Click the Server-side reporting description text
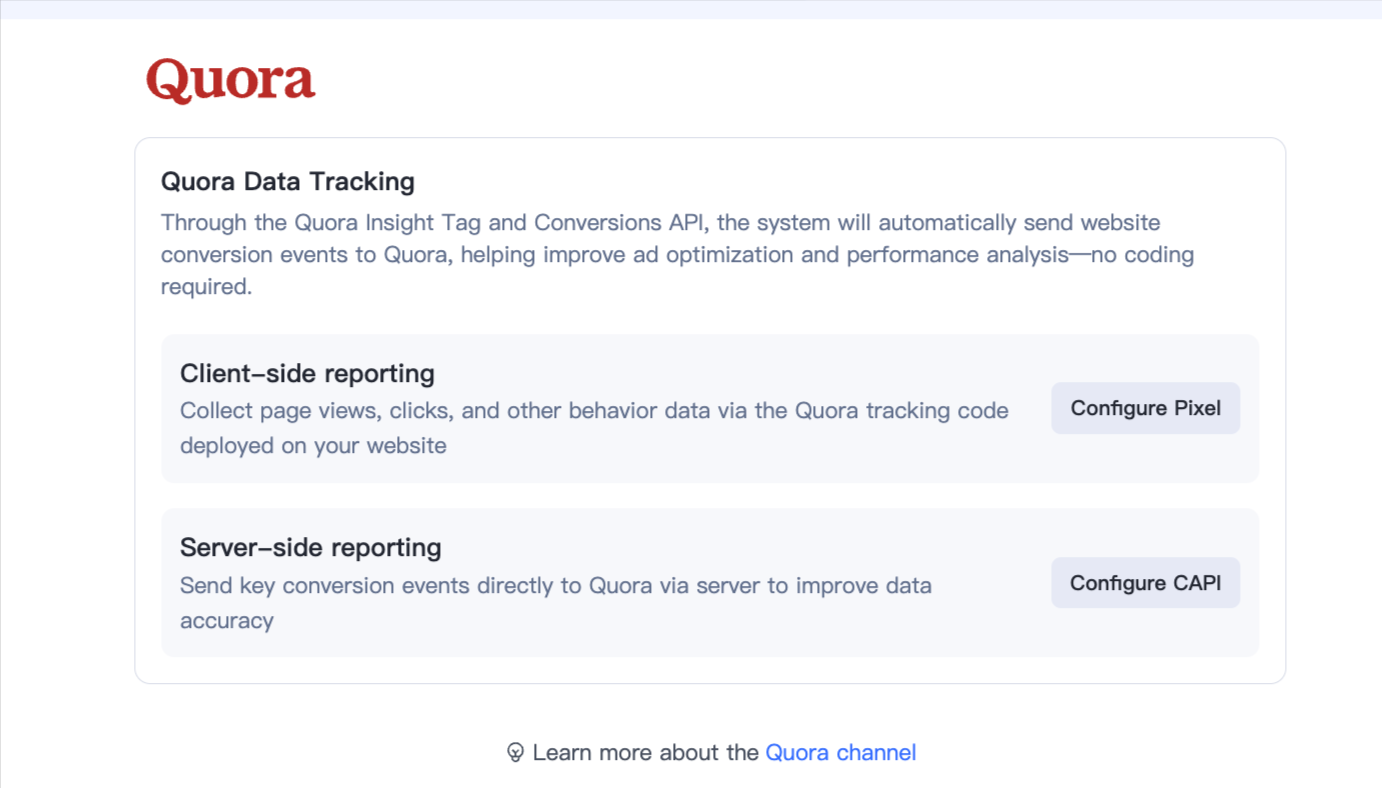 click(x=555, y=586)
